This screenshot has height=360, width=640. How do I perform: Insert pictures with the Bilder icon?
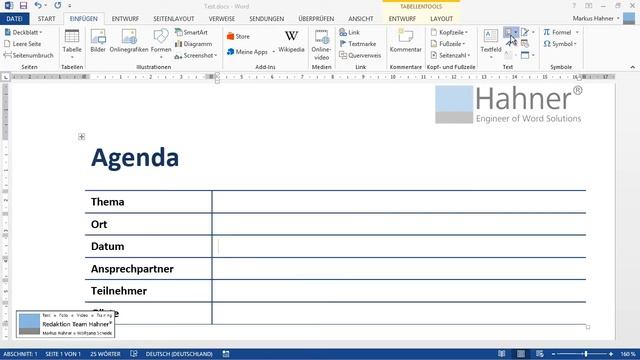point(98,41)
